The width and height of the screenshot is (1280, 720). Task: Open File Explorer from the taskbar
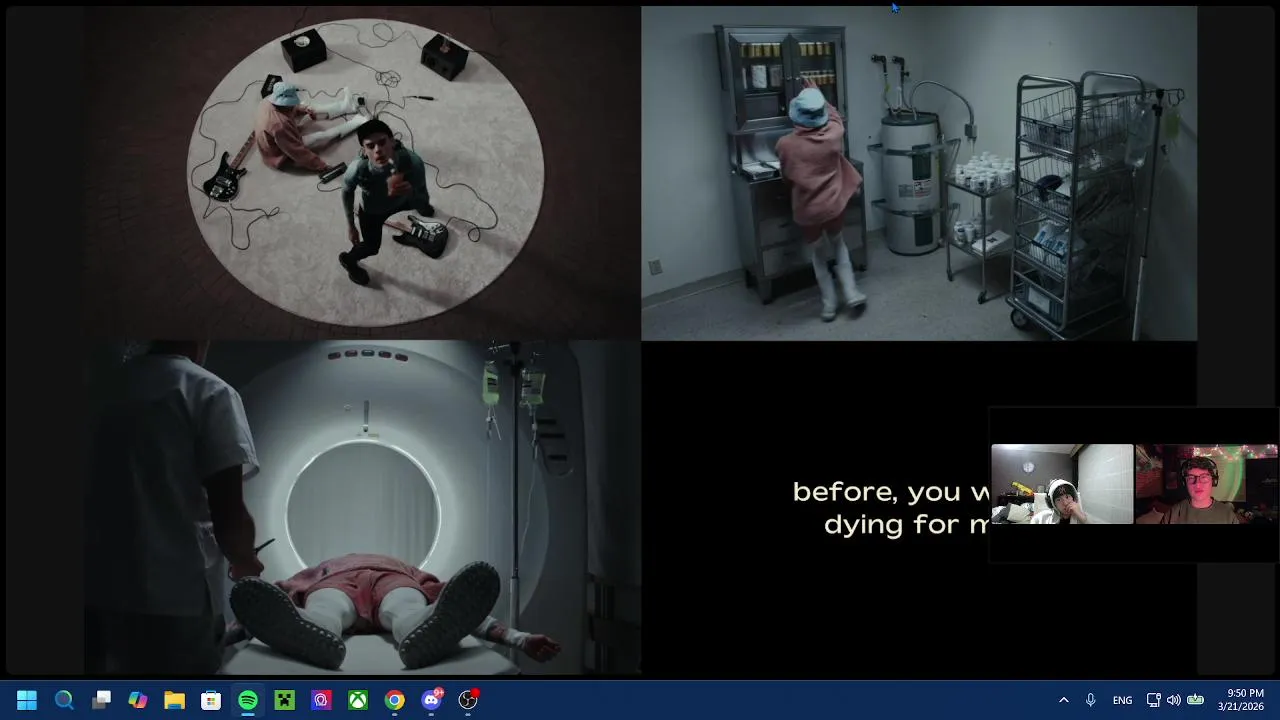[174, 700]
